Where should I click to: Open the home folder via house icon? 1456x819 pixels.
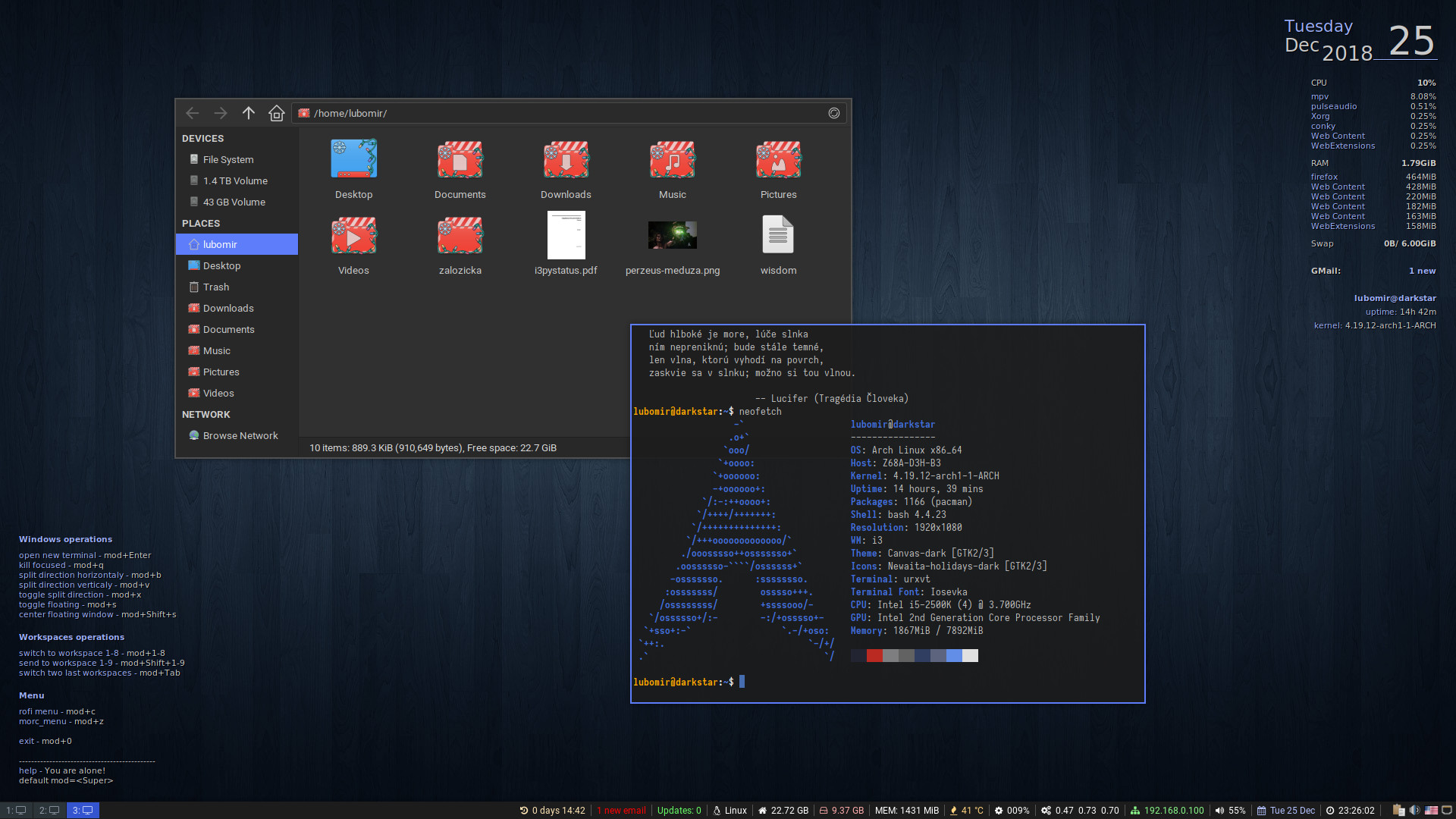(277, 113)
